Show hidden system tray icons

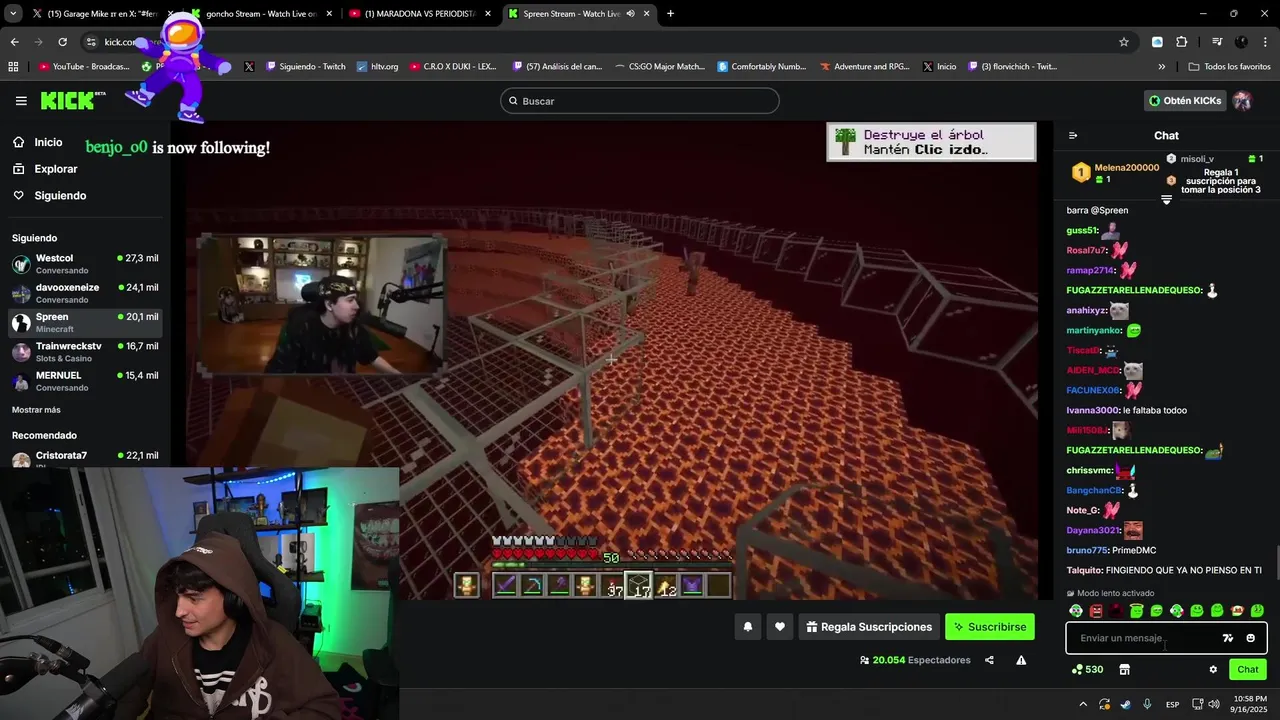tap(1083, 704)
